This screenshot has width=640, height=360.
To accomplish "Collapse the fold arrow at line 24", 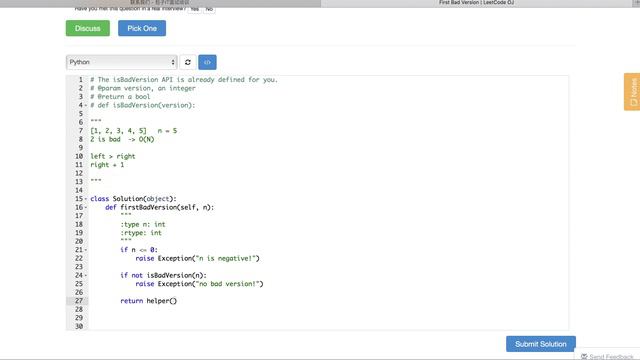I will [86, 276].
